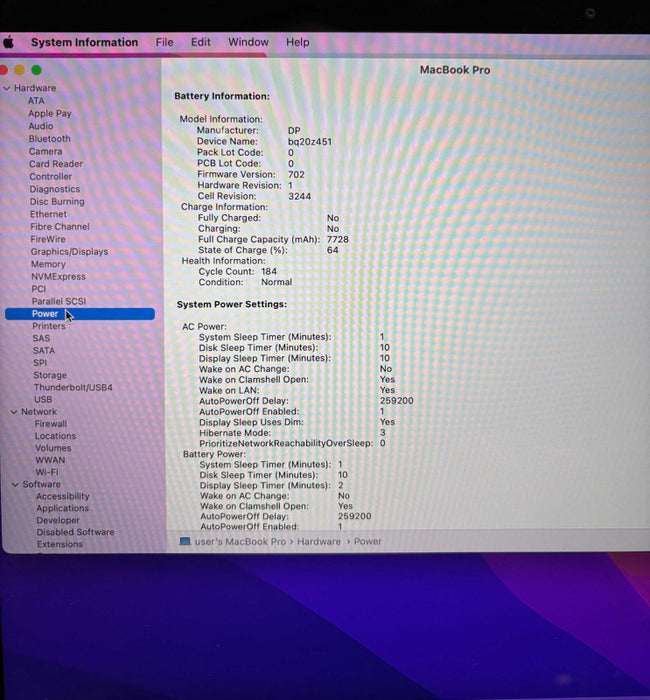Screen dimensions: 650x700
Task: Select USB in the sidebar
Action: (43, 400)
